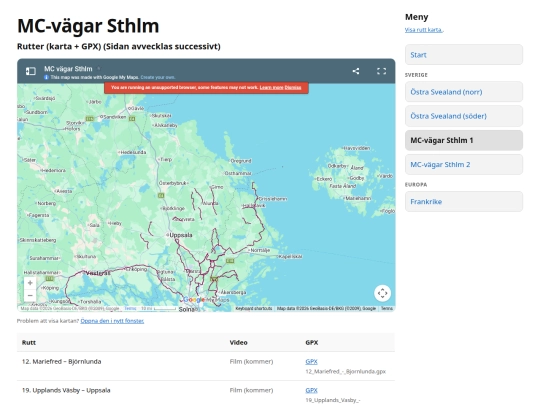Screen dimensions: 540x405
Task: Click the Östhammar label on the map
Action: click(x=238, y=173)
